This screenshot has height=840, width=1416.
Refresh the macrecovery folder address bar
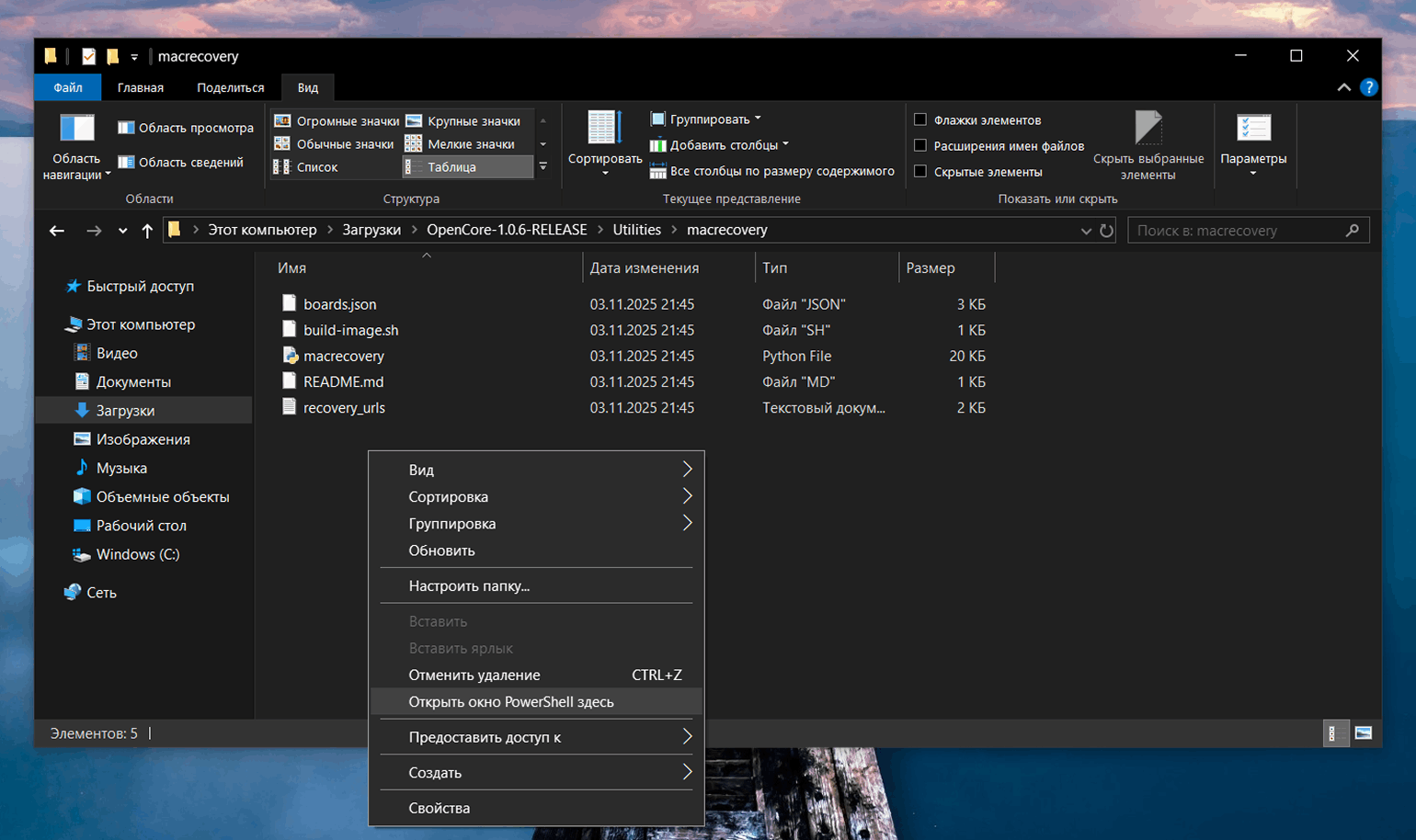tap(1106, 231)
